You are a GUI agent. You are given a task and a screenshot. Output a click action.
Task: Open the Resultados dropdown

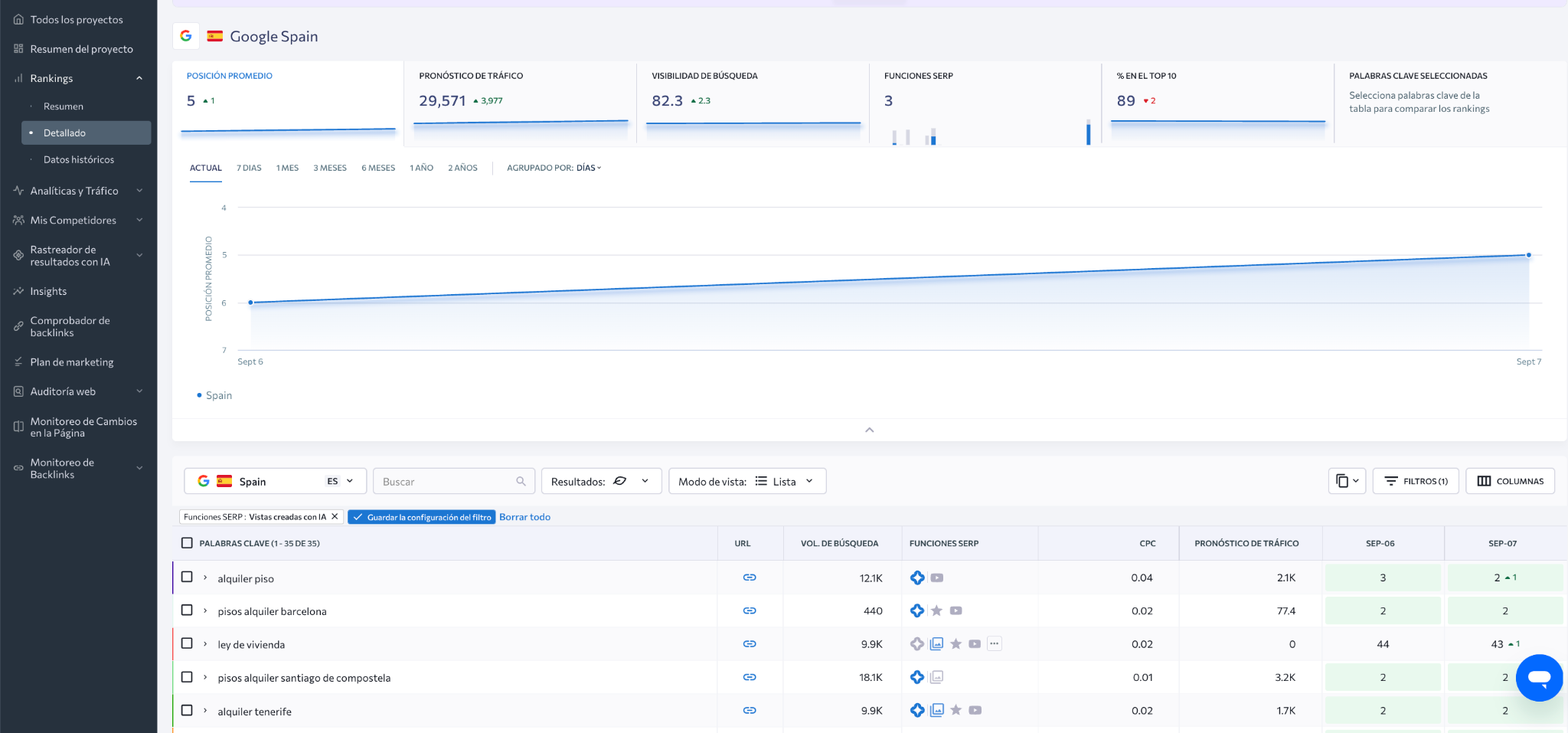coord(601,481)
